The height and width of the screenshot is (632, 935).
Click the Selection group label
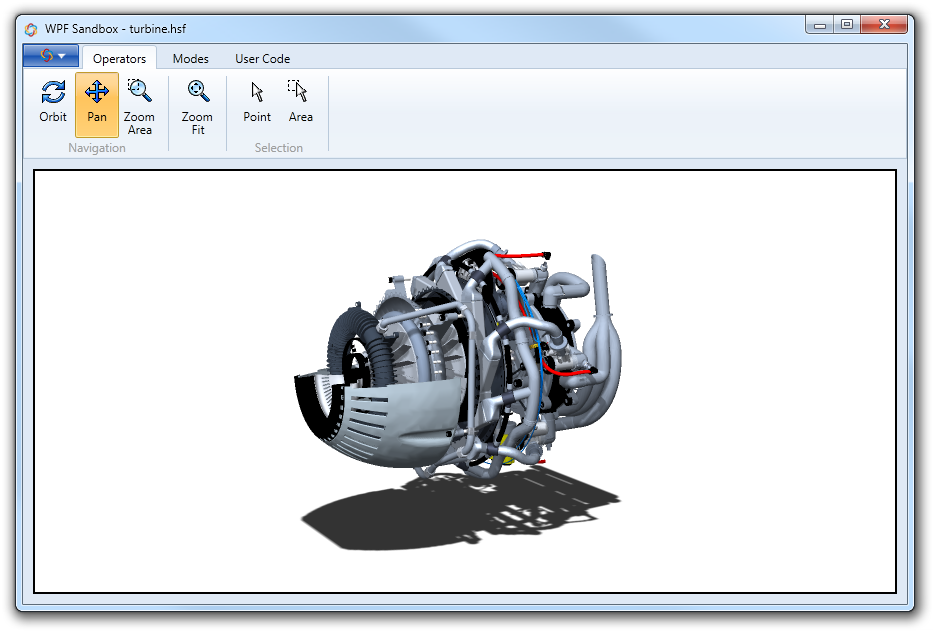(x=278, y=148)
